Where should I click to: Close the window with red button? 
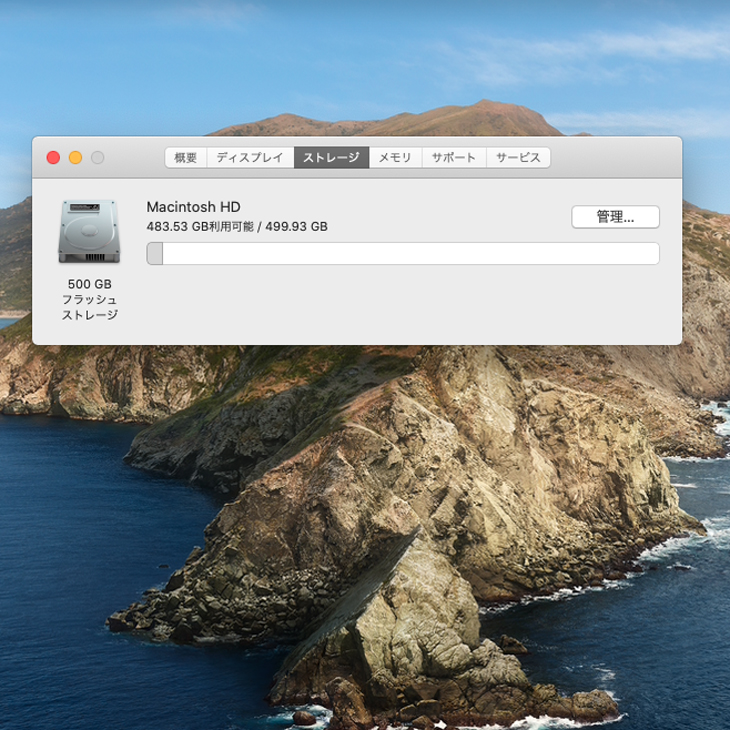pos(53,157)
